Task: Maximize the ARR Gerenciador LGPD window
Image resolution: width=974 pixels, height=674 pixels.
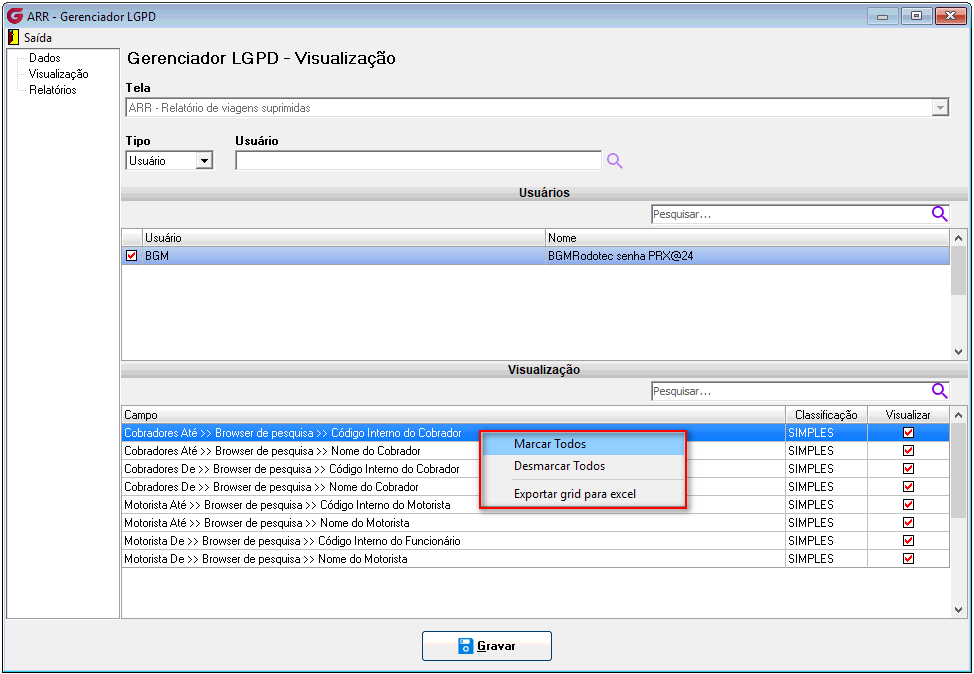Action: click(x=916, y=17)
